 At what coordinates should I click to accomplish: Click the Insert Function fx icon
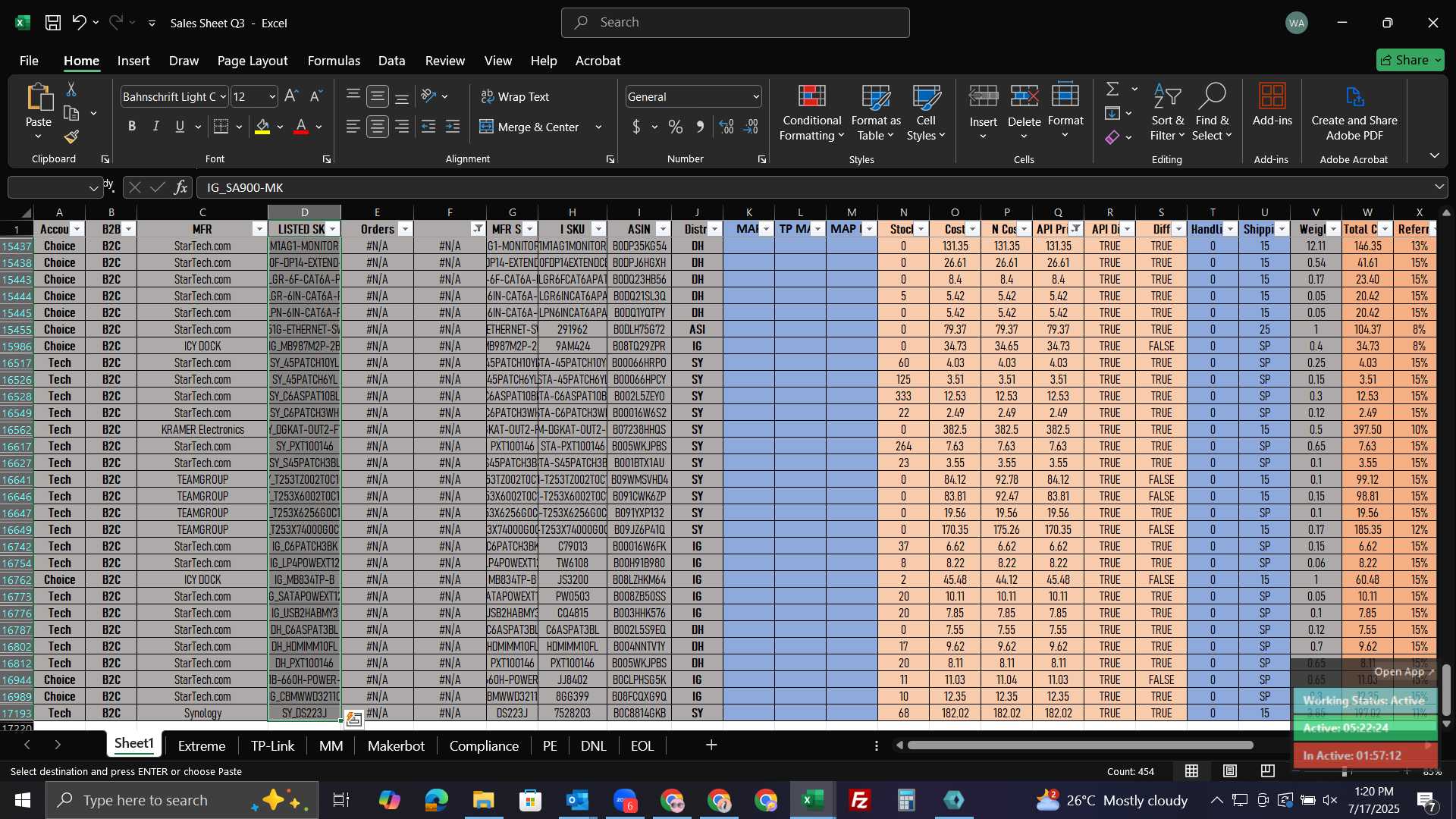[x=180, y=187]
